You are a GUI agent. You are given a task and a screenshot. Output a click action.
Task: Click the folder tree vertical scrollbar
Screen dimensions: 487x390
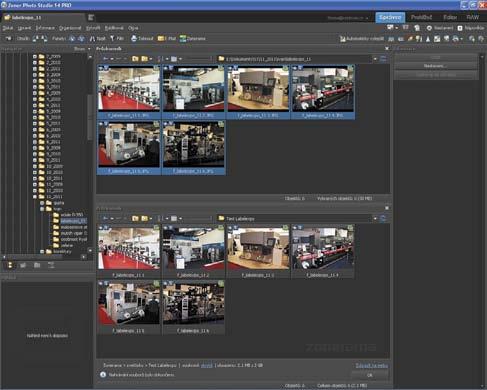pos(90,117)
